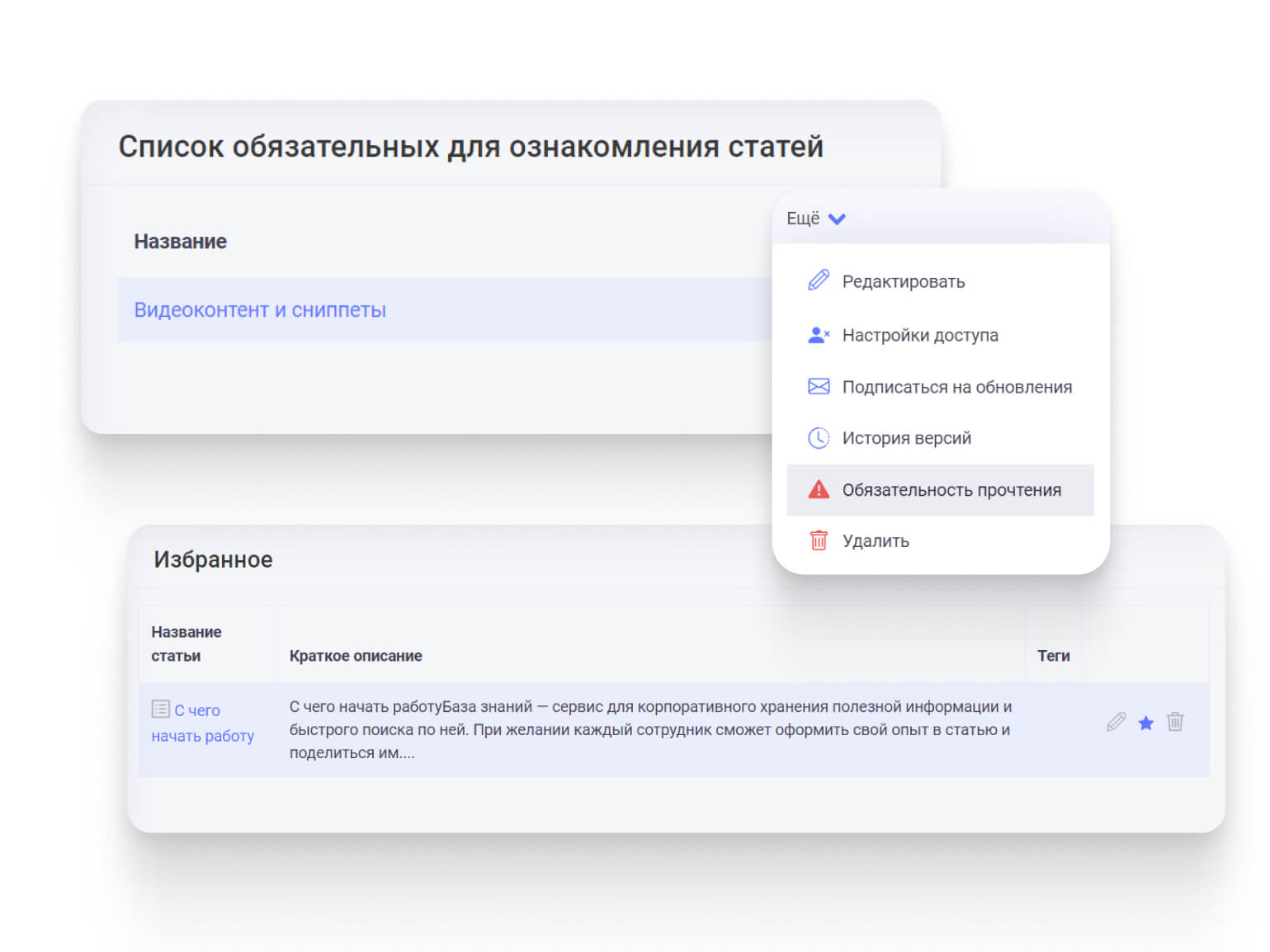
Task: Click the description text starting 'С чего начать работуБаза'
Action: pyautogui.click(x=650, y=729)
